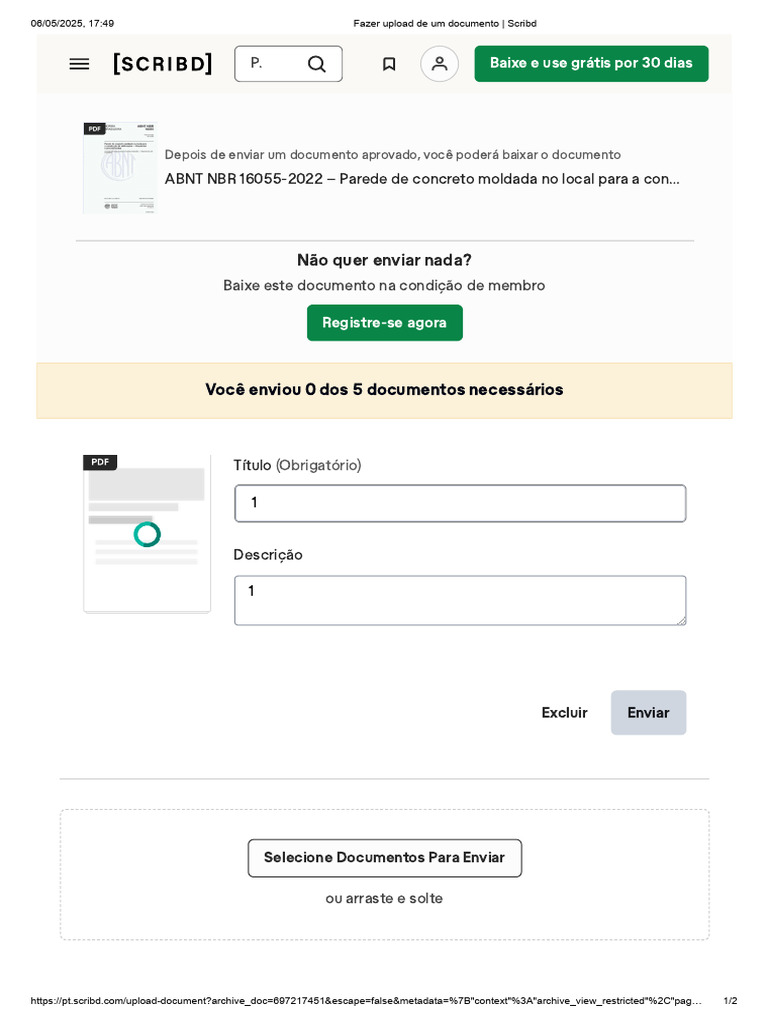Click the PDF badge on ABNT thumbnail

tap(94, 129)
